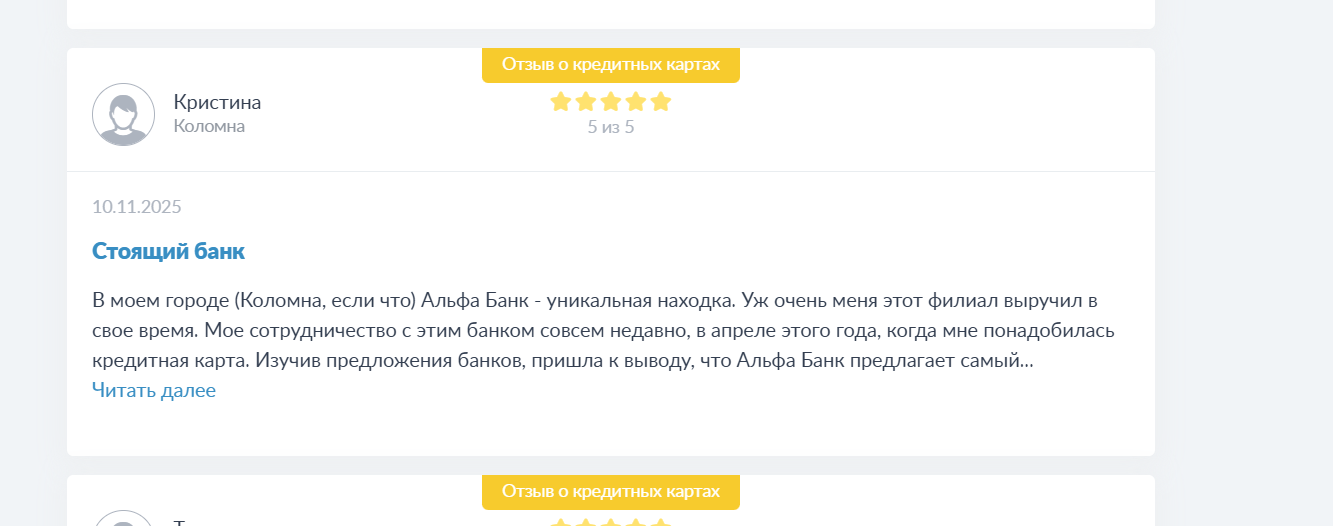Select the third rating star
The width and height of the screenshot is (1333, 526).
[x=610, y=102]
